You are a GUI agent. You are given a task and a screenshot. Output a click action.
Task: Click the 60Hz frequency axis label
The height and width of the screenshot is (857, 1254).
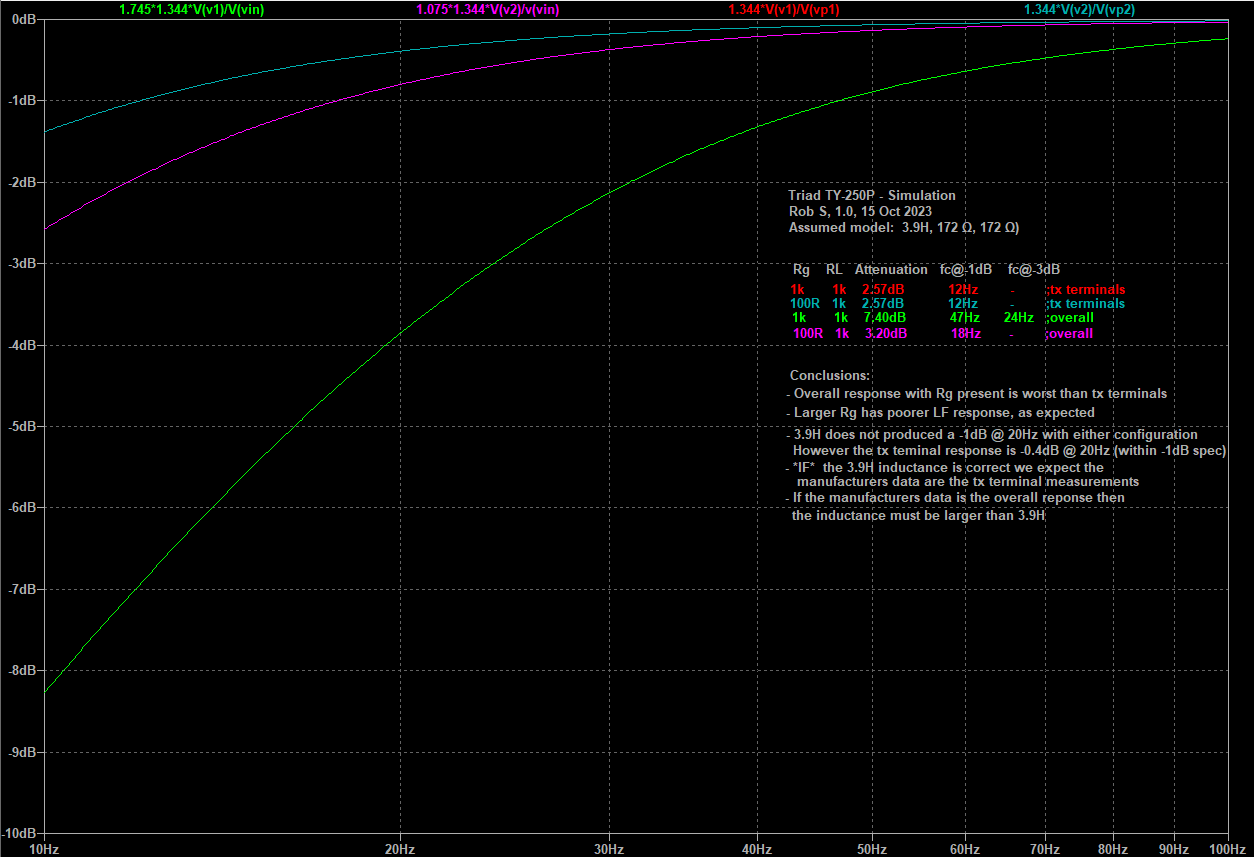[x=966, y=849]
